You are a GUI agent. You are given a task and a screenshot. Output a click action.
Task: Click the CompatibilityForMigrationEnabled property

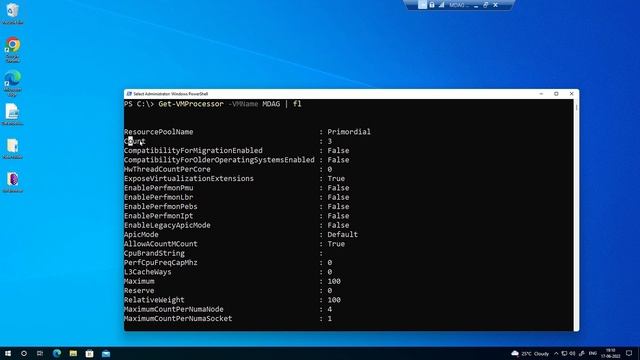(x=193, y=151)
